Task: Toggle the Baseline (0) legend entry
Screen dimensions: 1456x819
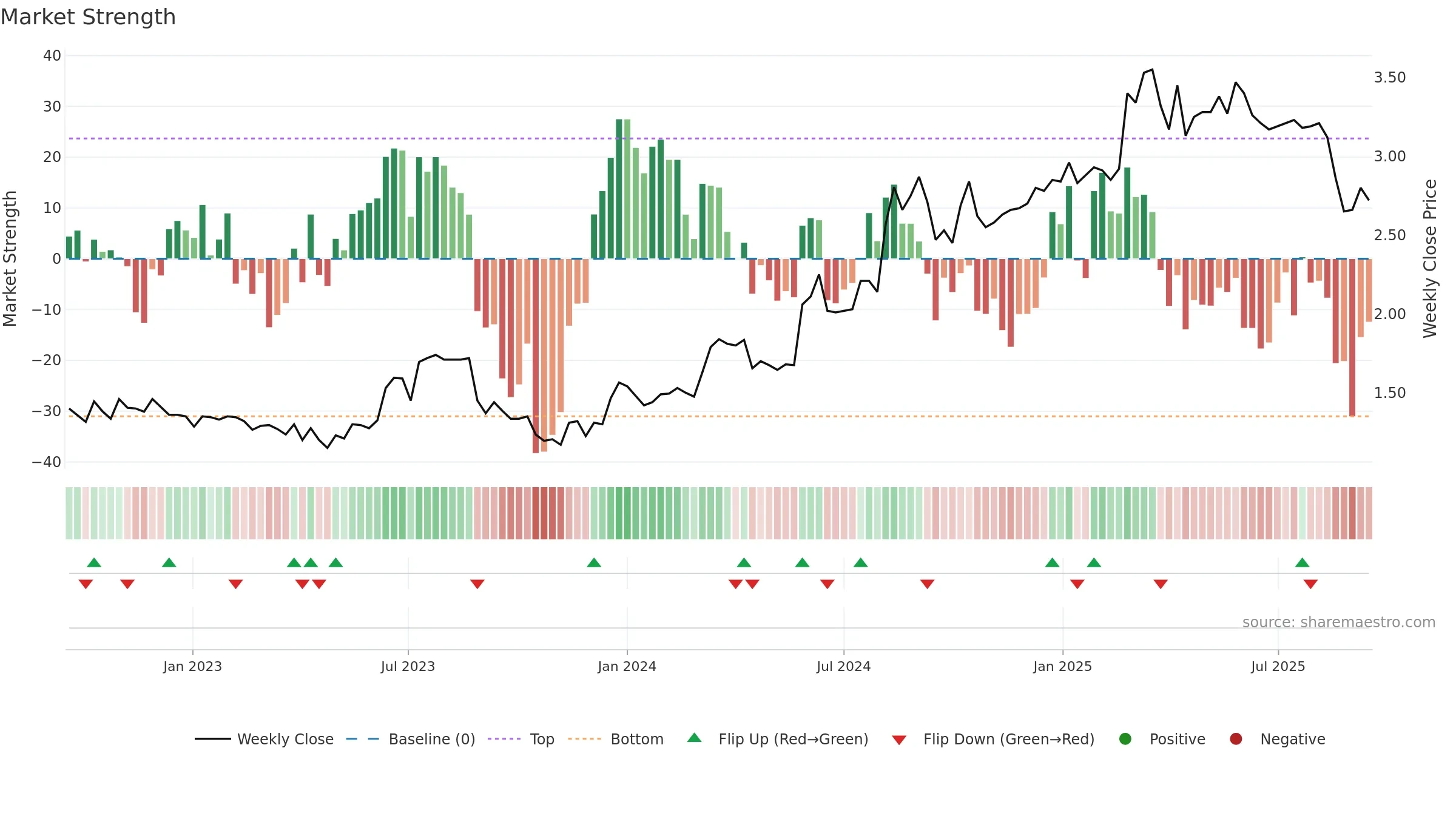Action: (411, 739)
